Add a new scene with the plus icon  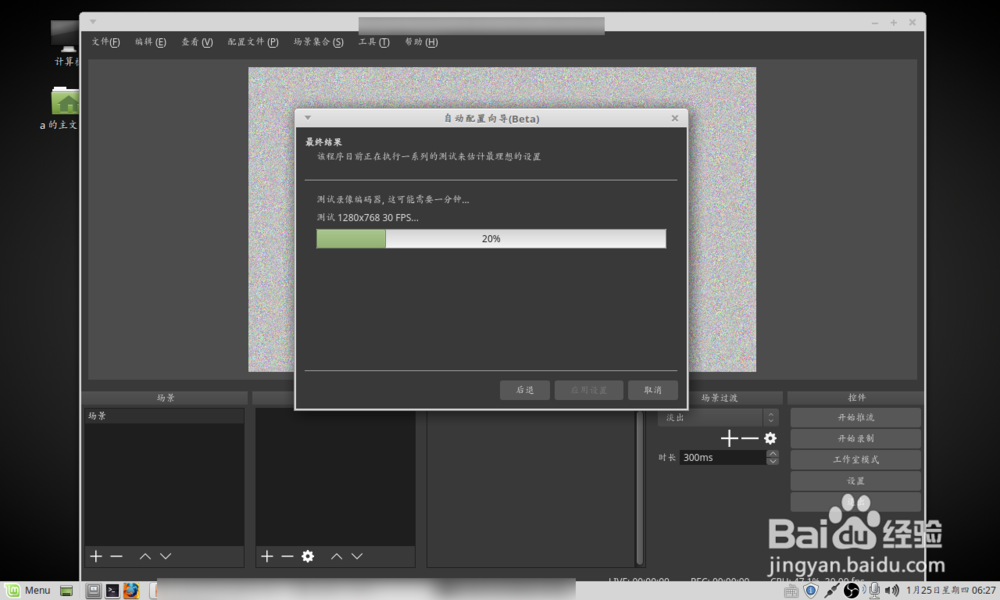pos(95,556)
